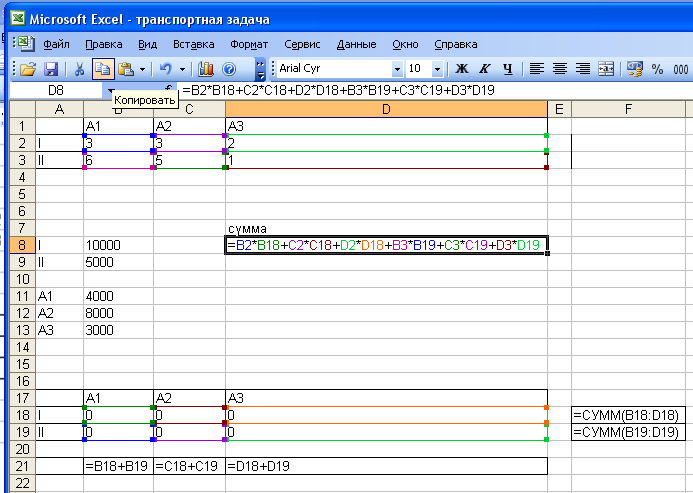Image resolution: width=693 pixels, height=493 pixels.
Task: Open the Вид menu
Action: [147, 44]
